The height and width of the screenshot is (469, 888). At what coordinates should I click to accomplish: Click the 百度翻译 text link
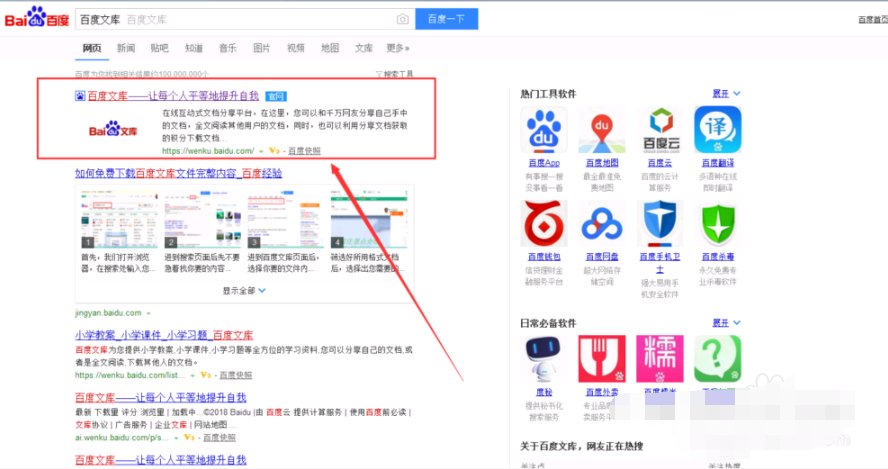pyautogui.click(x=718, y=163)
